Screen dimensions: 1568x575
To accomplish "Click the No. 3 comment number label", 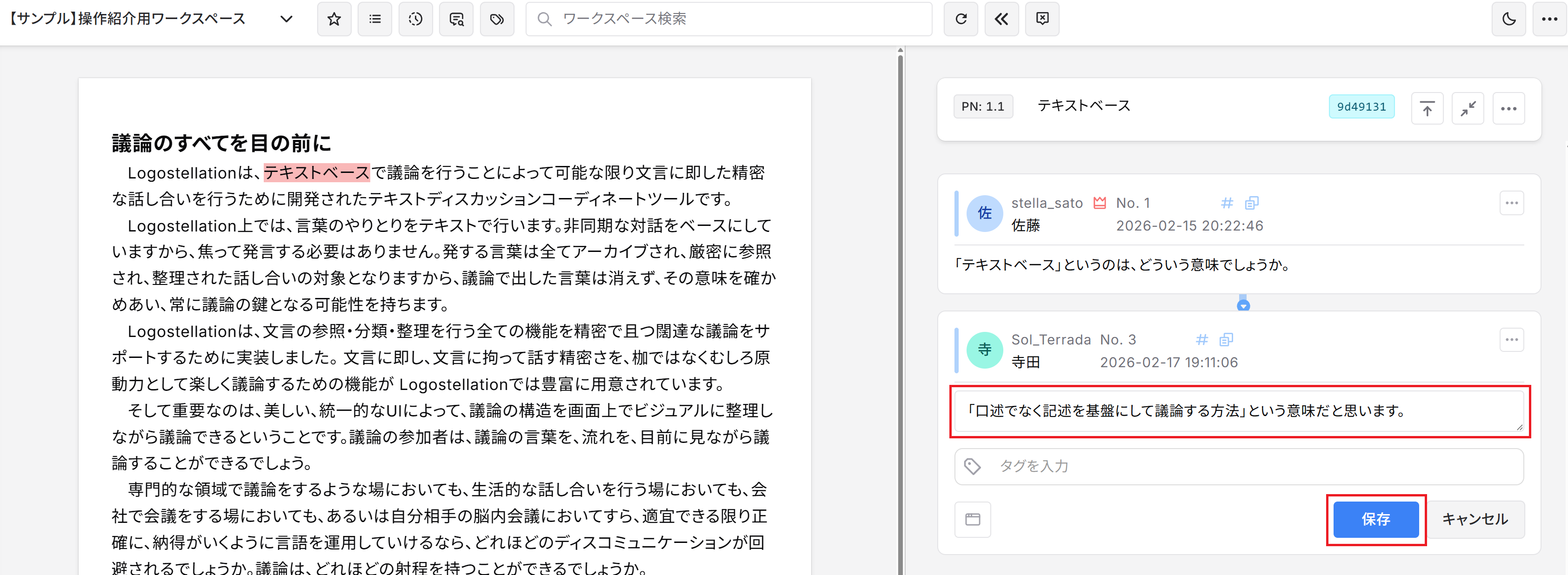I will point(1118,339).
